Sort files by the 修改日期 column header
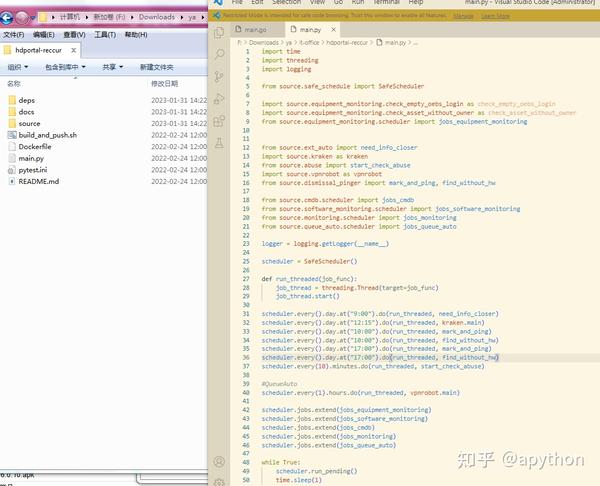The image size is (600, 486). click(165, 83)
